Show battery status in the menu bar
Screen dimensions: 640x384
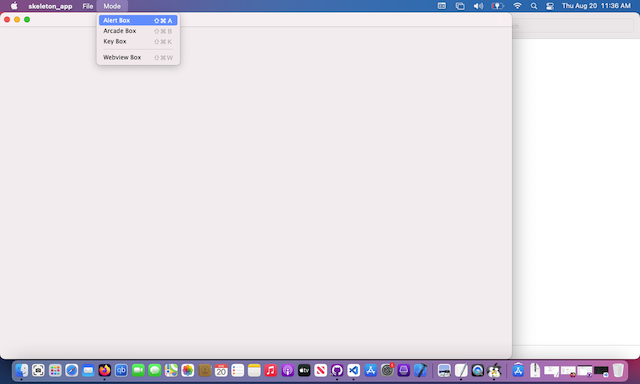[498, 6]
